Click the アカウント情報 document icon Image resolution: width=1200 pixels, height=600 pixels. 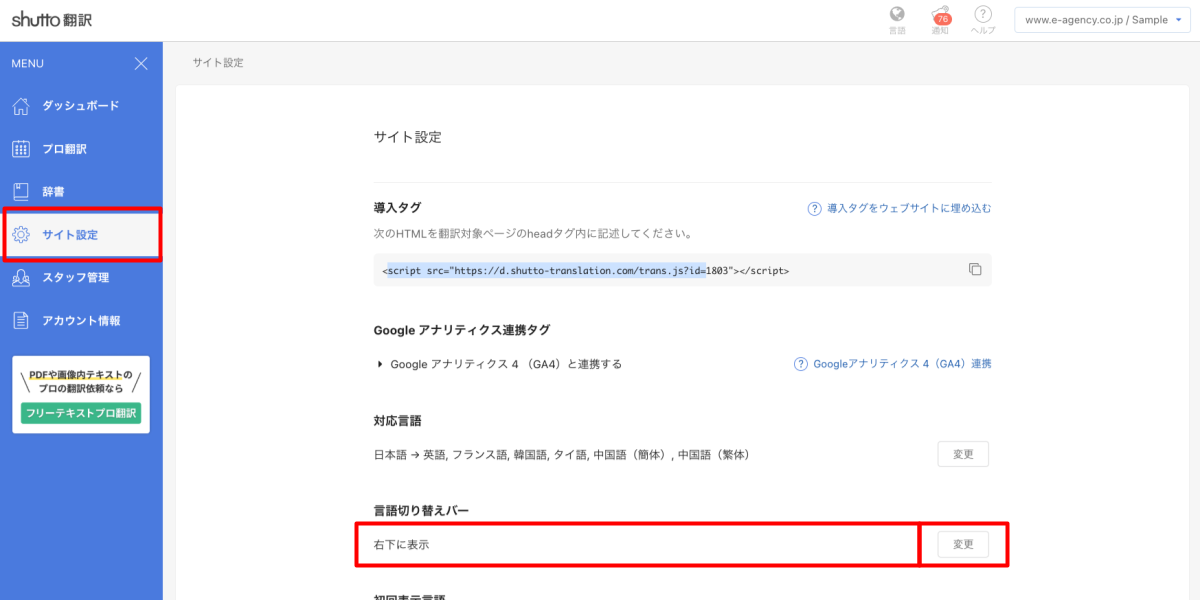[x=21, y=321]
